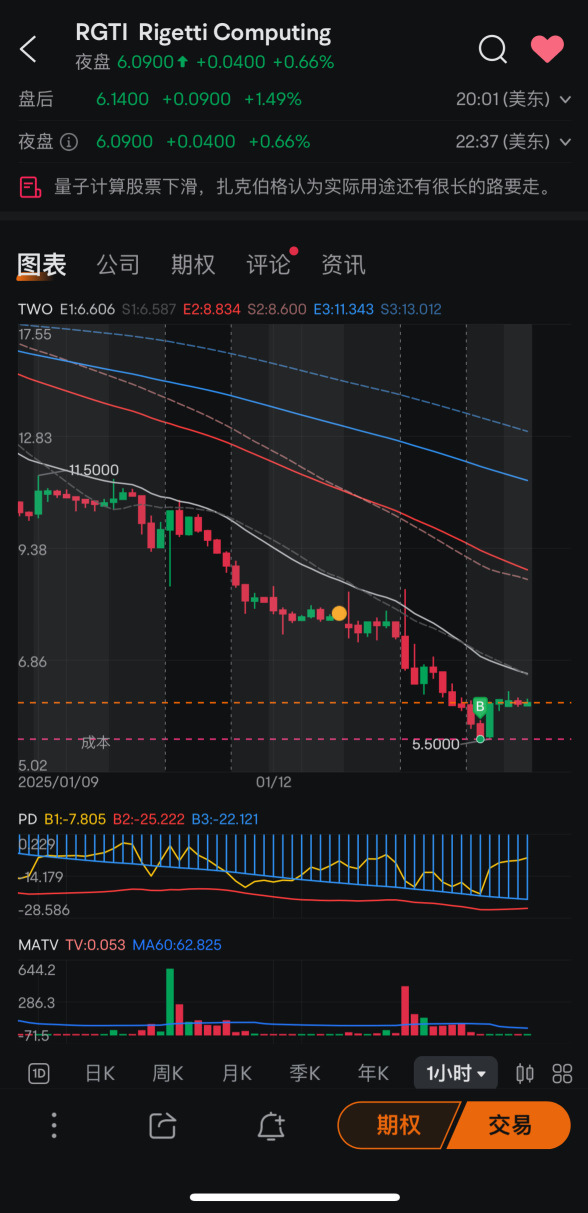
Task: Open the news icon before quantum headline
Action: point(30,186)
